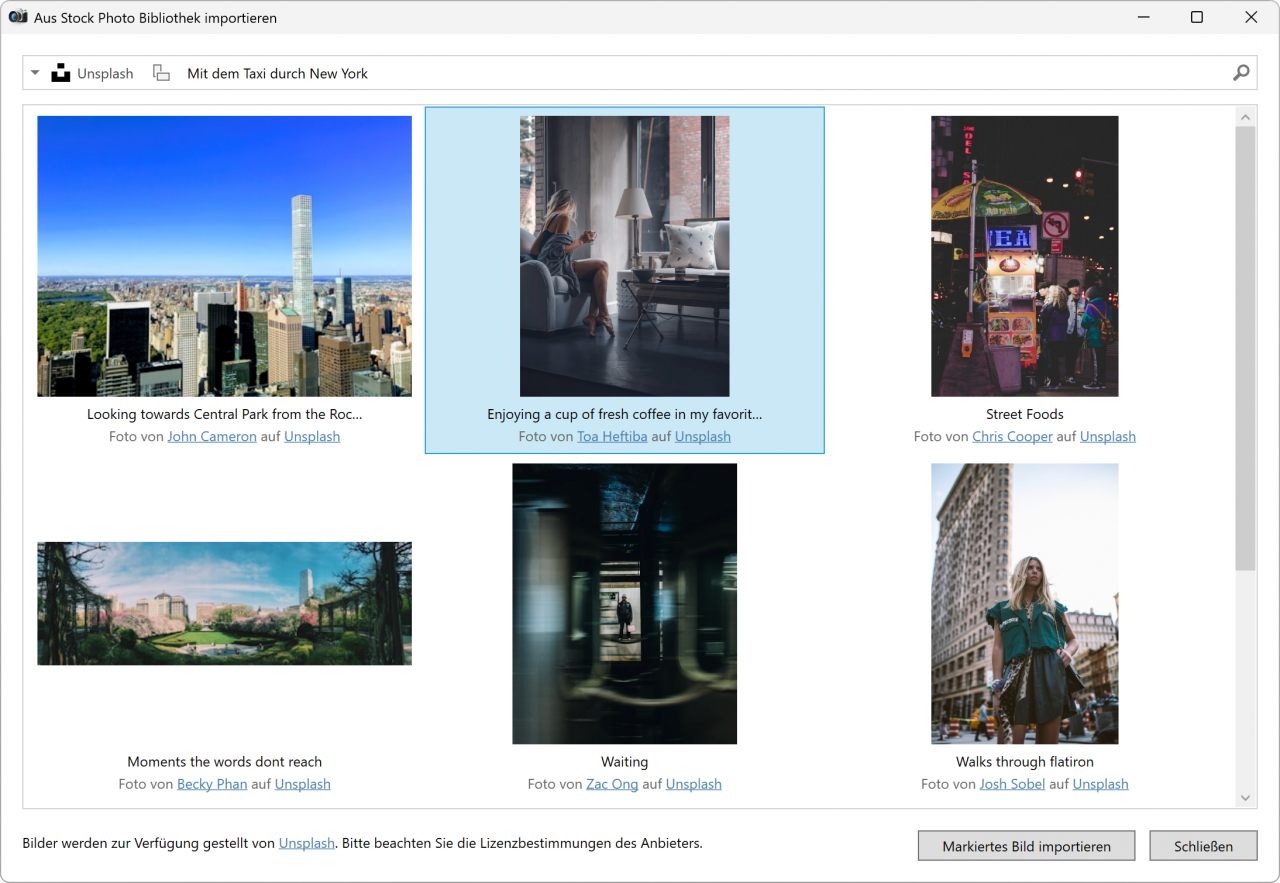1280x883 pixels.
Task: Click the search field with New York text
Action: (x=700, y=73)
